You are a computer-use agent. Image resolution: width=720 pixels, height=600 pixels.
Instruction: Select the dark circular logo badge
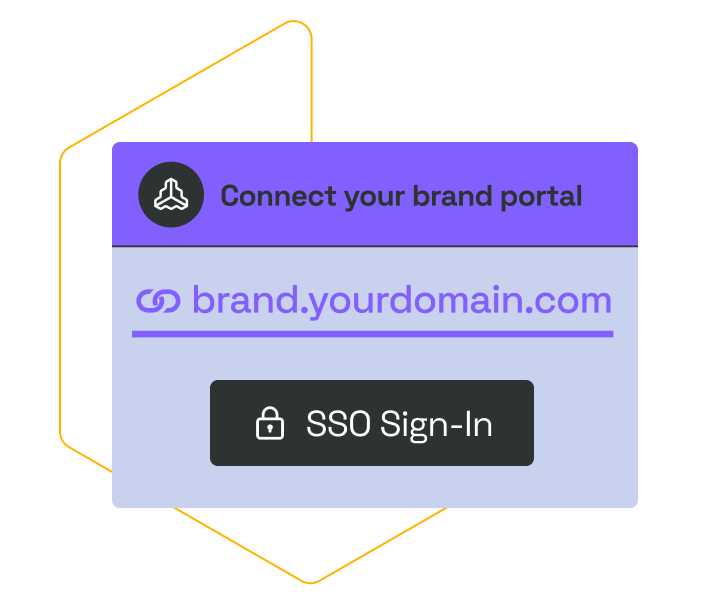171,195
